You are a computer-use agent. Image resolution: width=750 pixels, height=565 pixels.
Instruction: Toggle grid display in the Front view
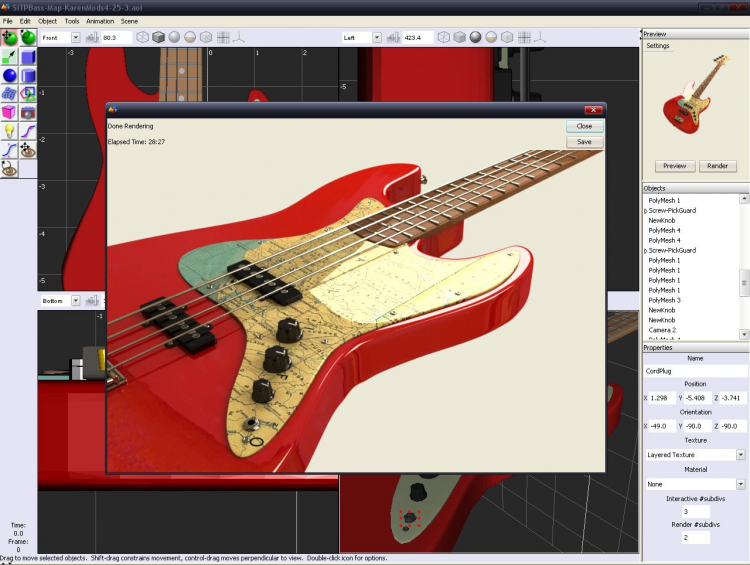(x=222, y=38)
